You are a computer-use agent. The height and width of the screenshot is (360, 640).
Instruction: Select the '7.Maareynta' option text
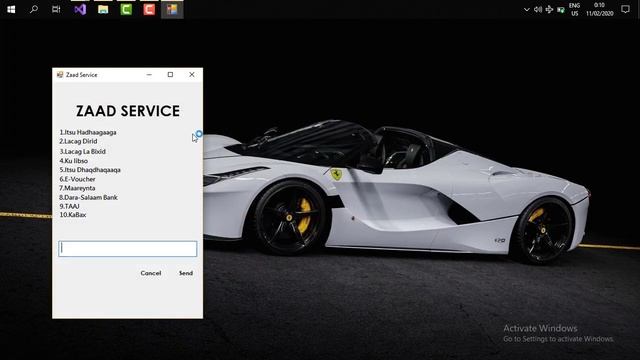[x=77, y=188]
